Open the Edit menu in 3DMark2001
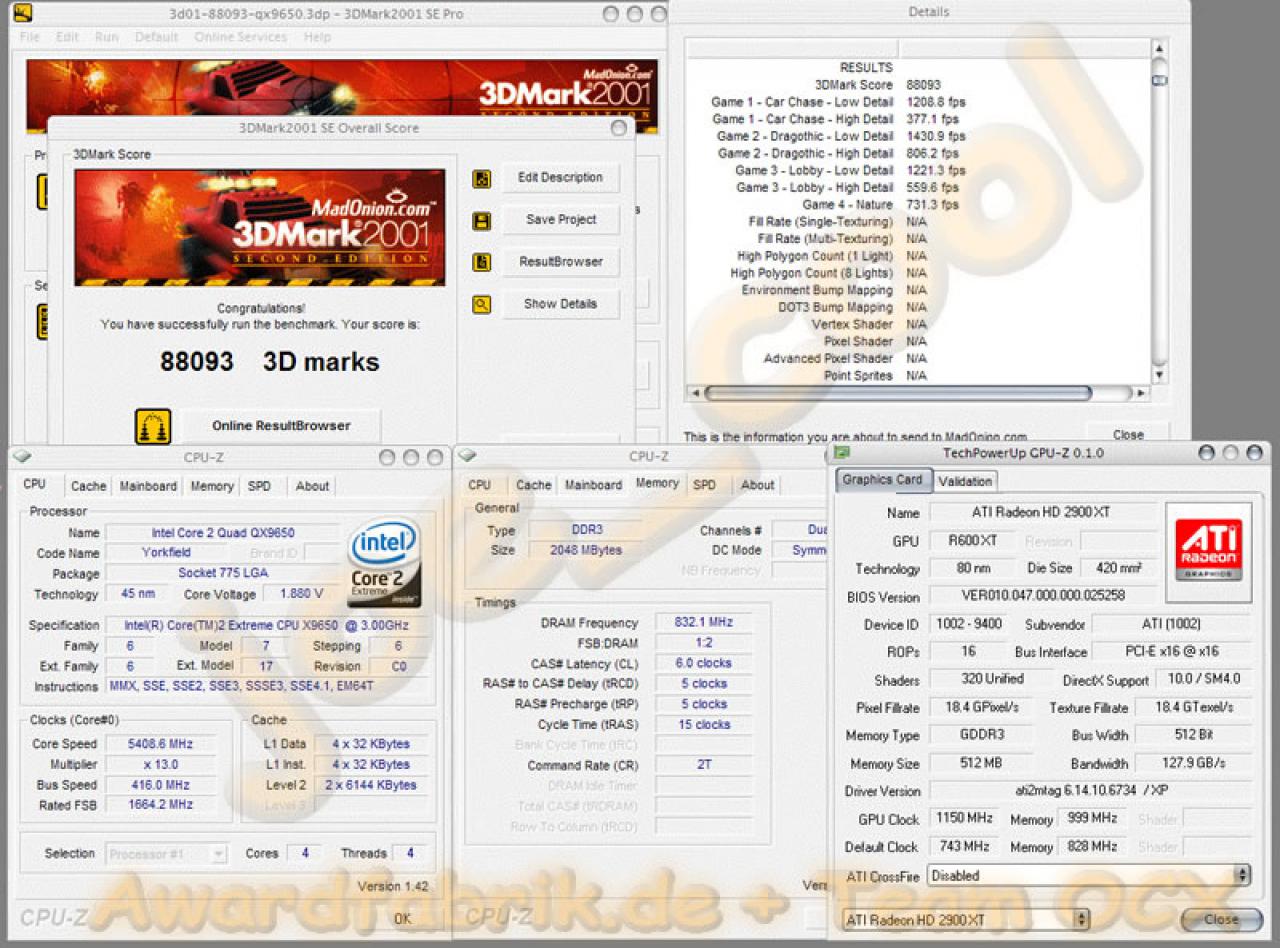 click(67, 37)
